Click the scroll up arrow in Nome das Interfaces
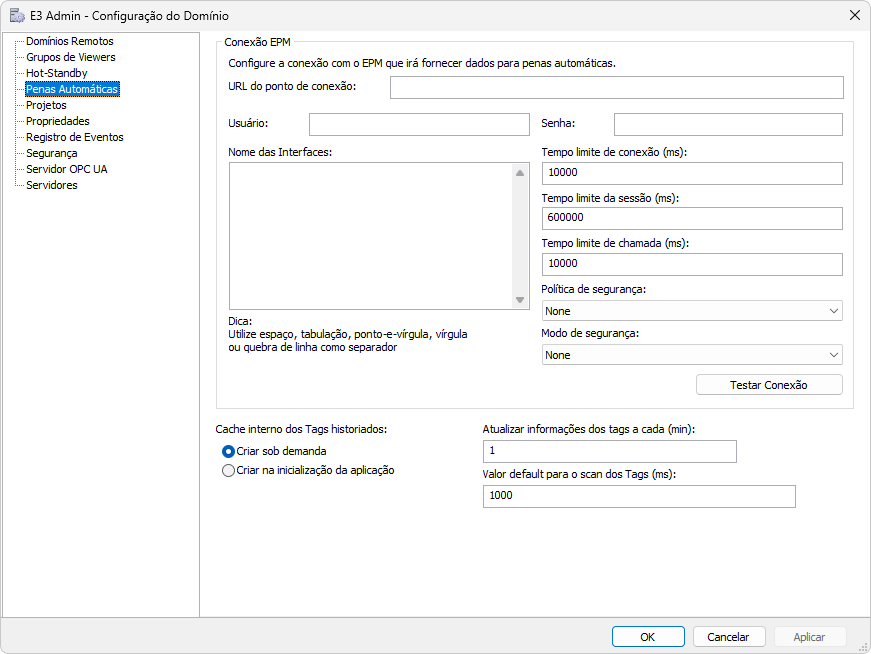The height and width of the screenshot is (654, 871). 520,173
